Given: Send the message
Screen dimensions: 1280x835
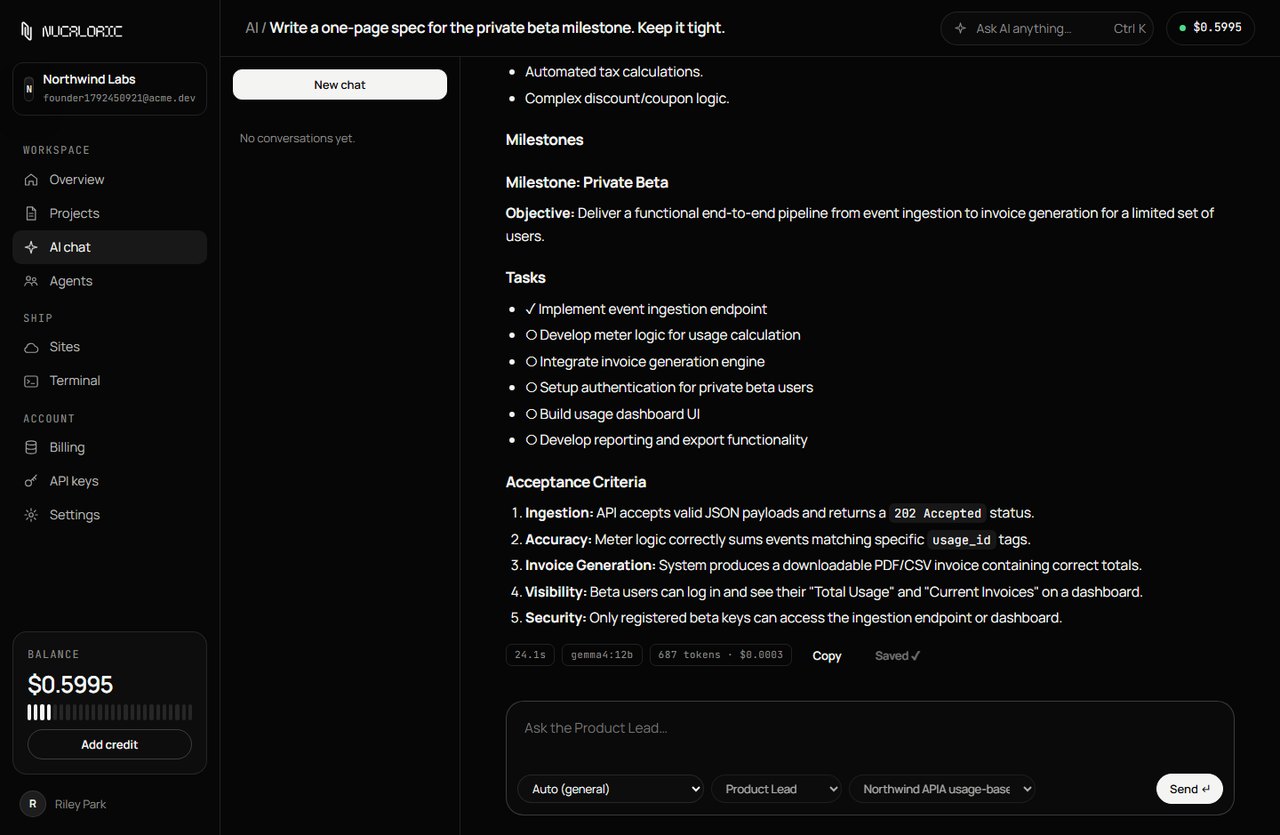Looking at the screenshot, I should pyautogui.click(x=1189, y=789).
